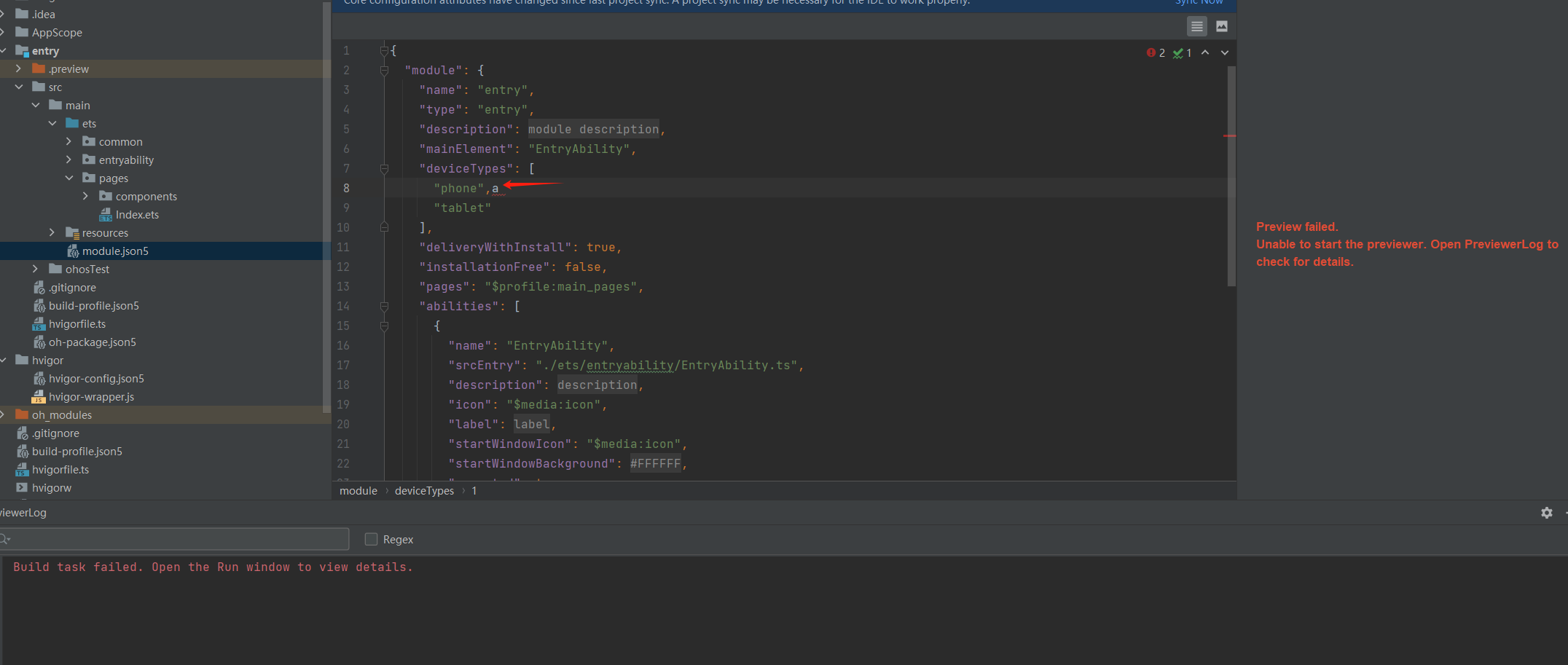Open root .gitignore file
The width and height of the screenshot is (1568, 665).
pos(56,433)
